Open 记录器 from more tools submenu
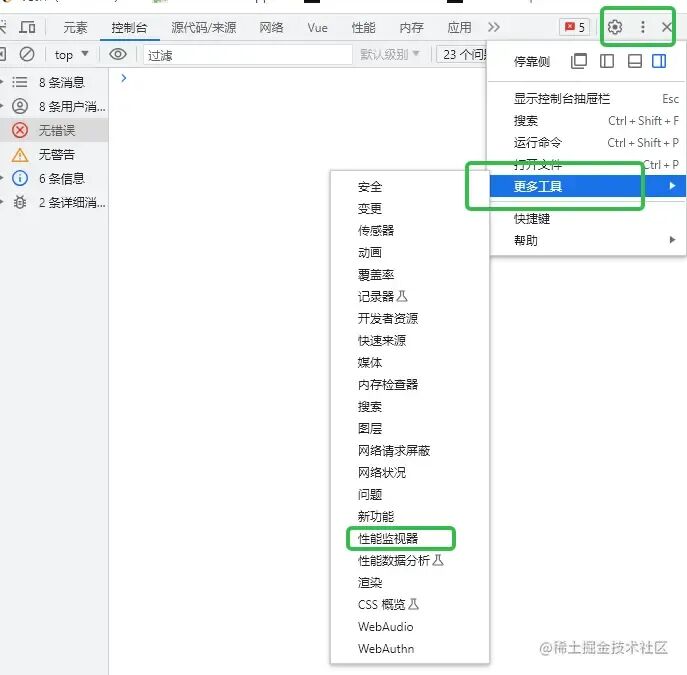The image size is (687, 675). 410,297
